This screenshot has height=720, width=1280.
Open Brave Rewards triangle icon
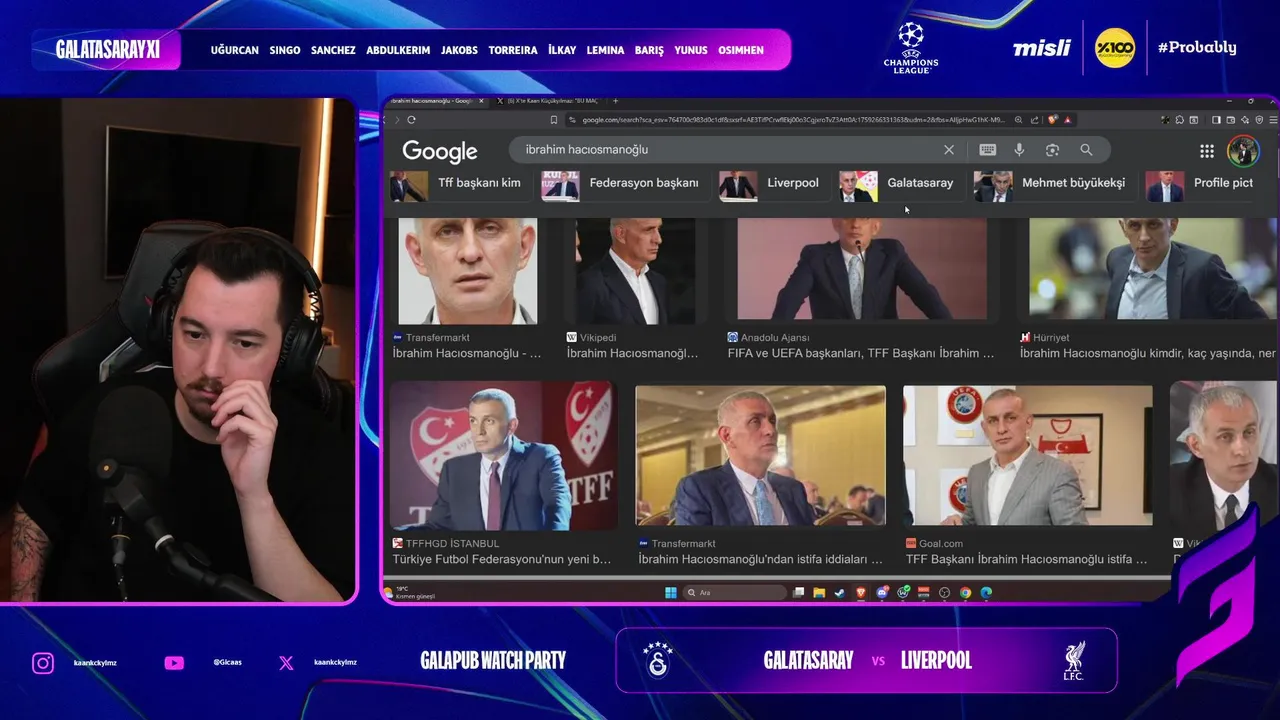[1067, 119]
